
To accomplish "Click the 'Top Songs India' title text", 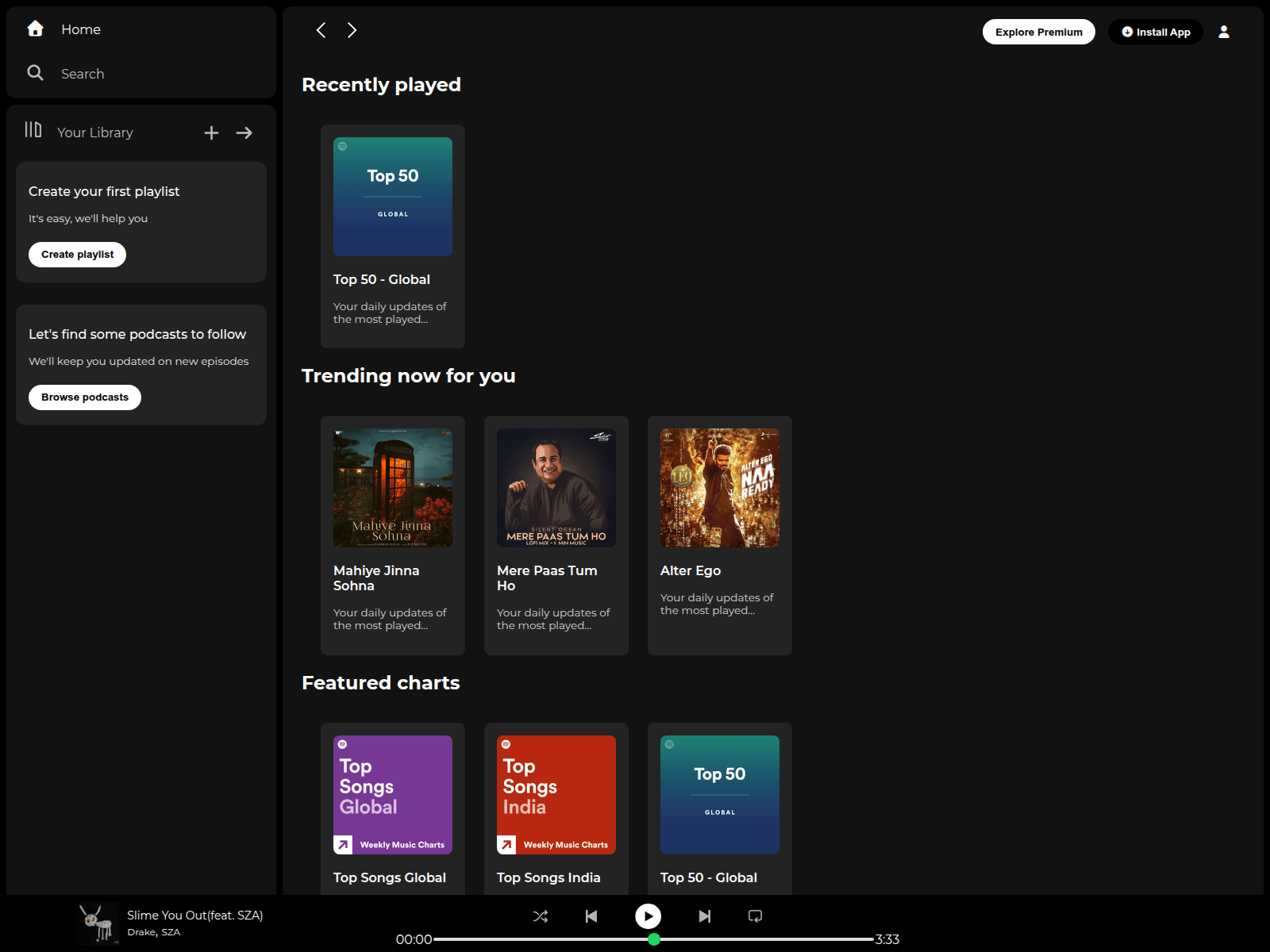I will (548, 877).
